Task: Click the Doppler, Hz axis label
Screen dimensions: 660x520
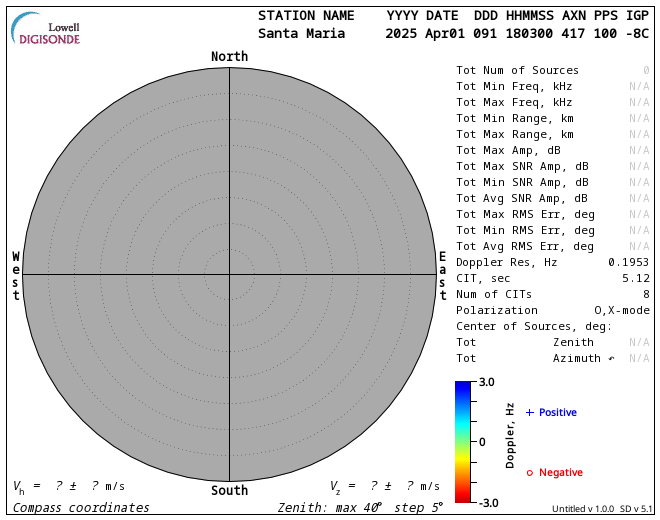Action: click(510, 436)
